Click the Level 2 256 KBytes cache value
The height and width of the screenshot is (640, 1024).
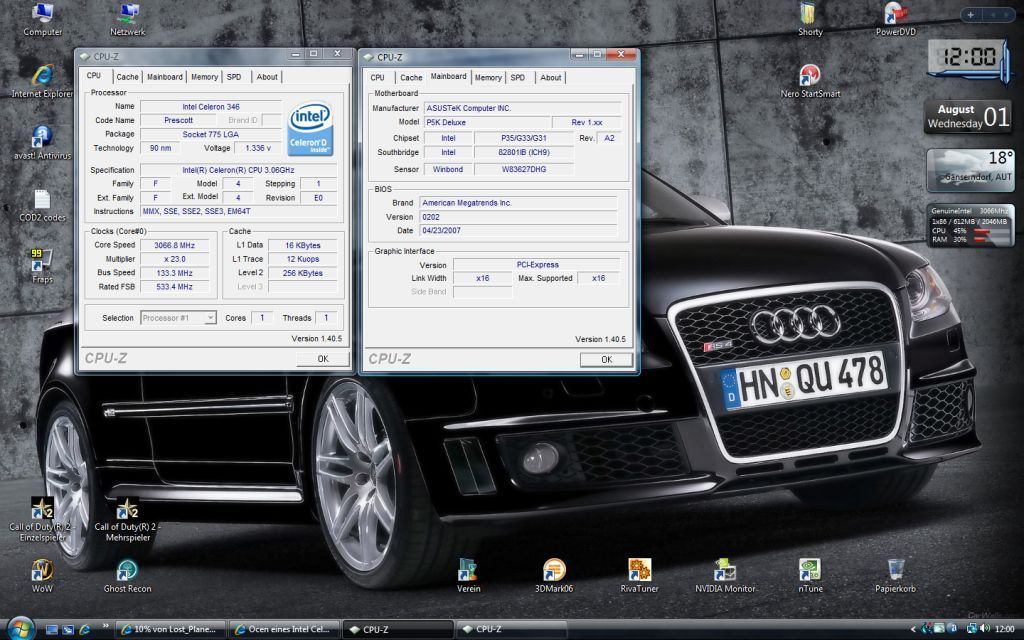tap(302, 273)
